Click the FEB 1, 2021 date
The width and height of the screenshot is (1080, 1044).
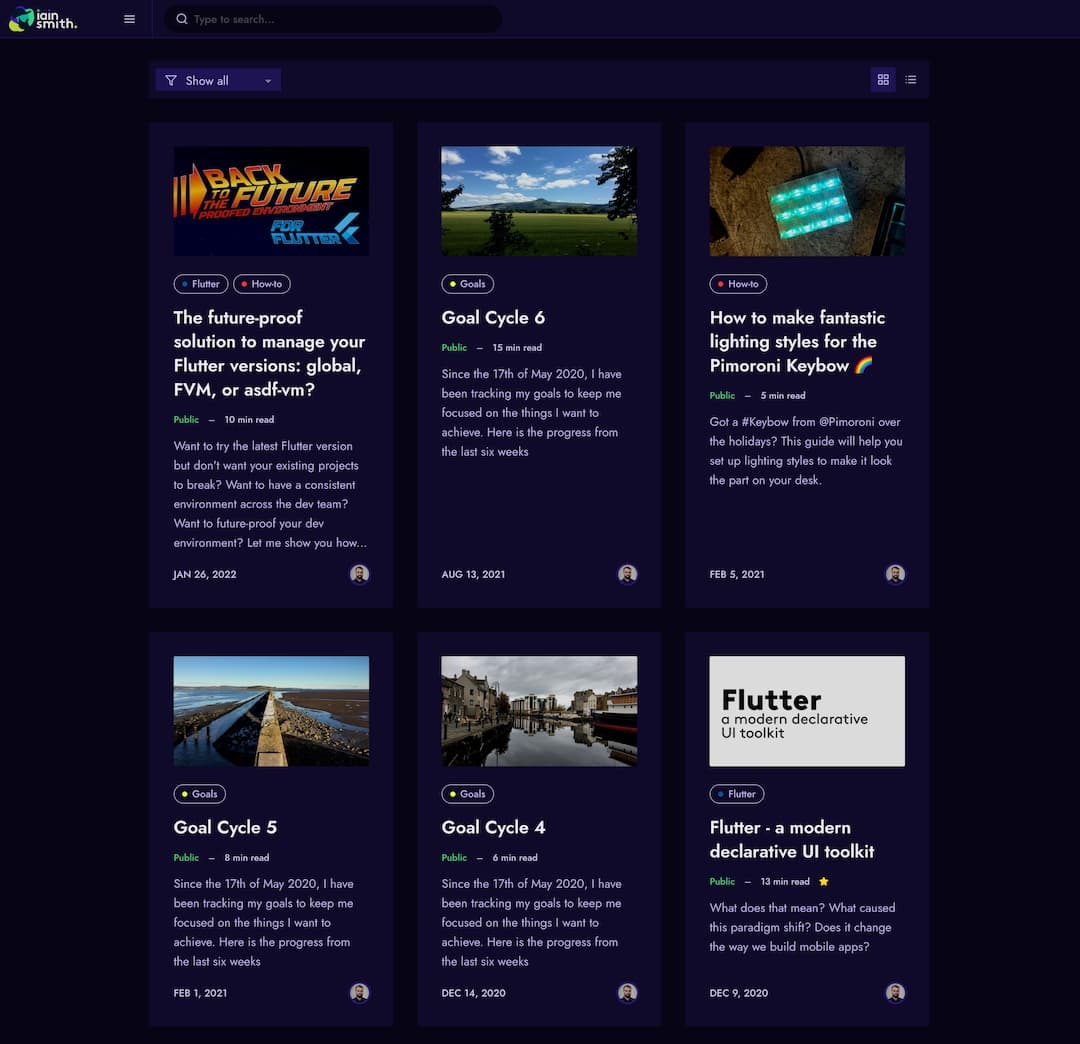[x=200, y=993]
